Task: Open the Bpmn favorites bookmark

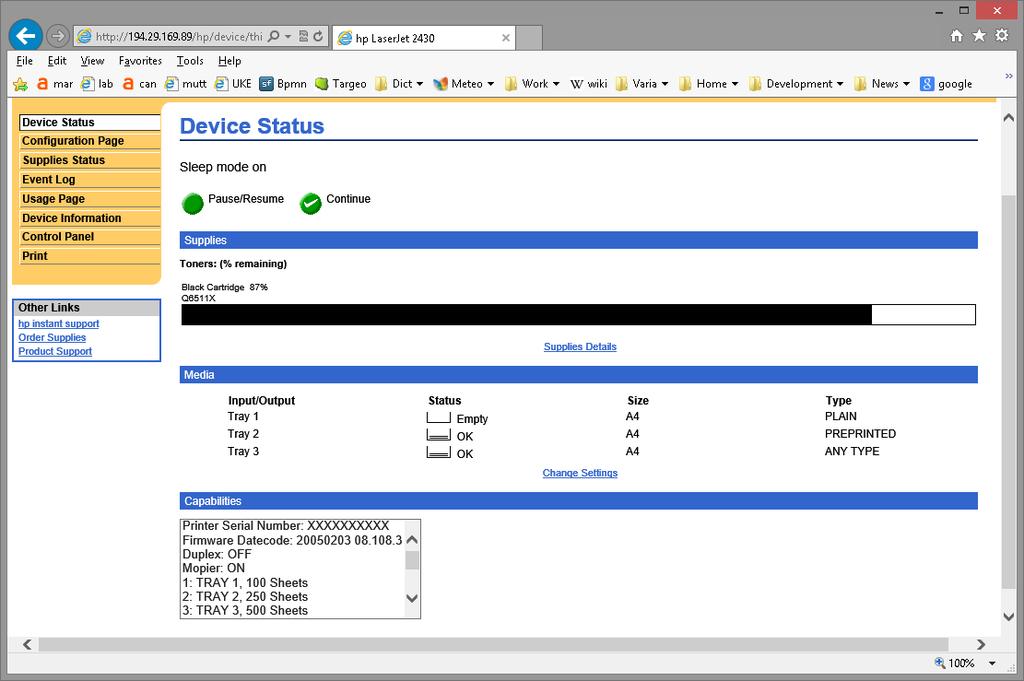Action: click(283, 84)
